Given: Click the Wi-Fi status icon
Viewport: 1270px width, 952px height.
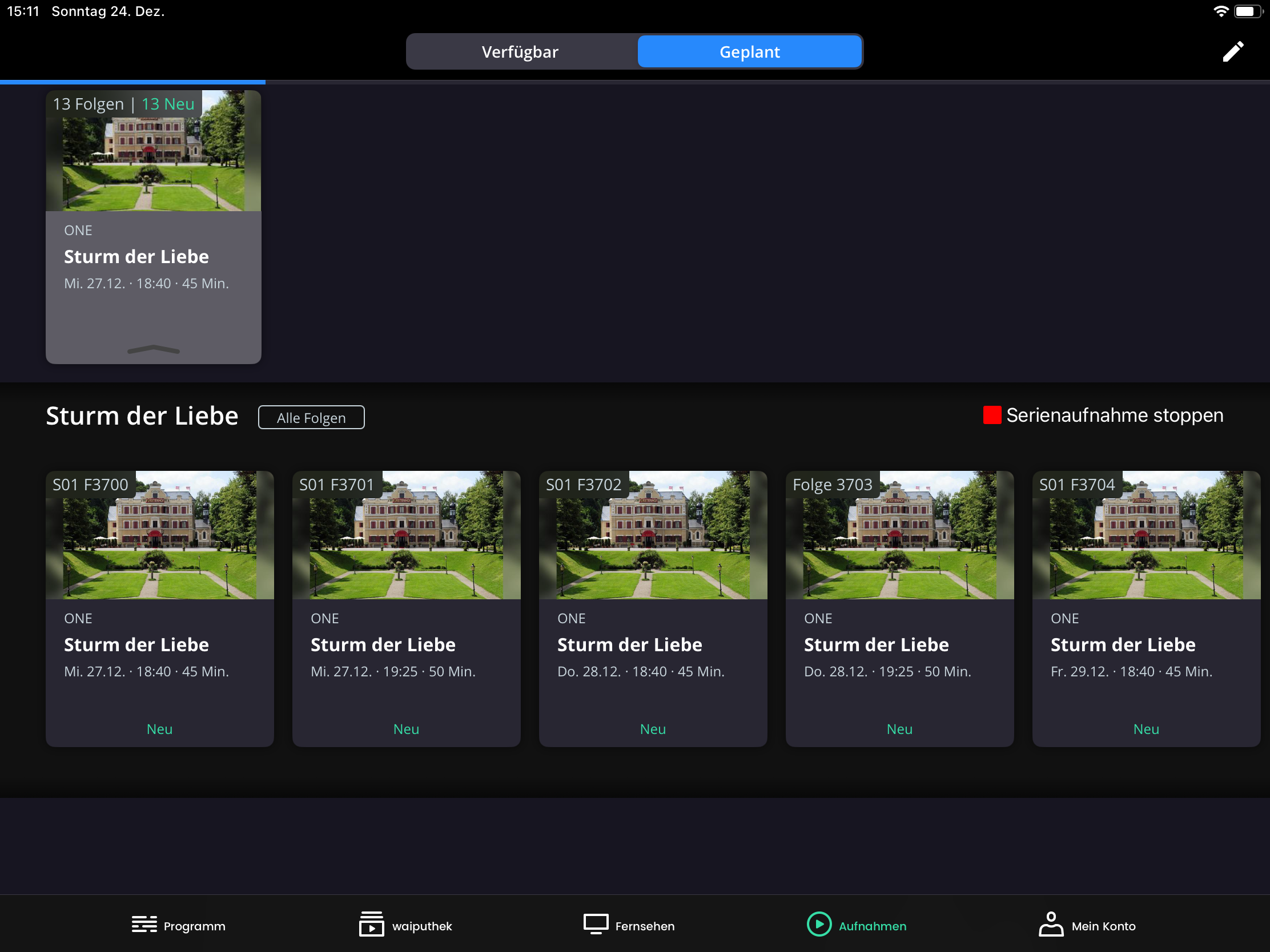Looking at the screenshot, I should (1221, 11).
